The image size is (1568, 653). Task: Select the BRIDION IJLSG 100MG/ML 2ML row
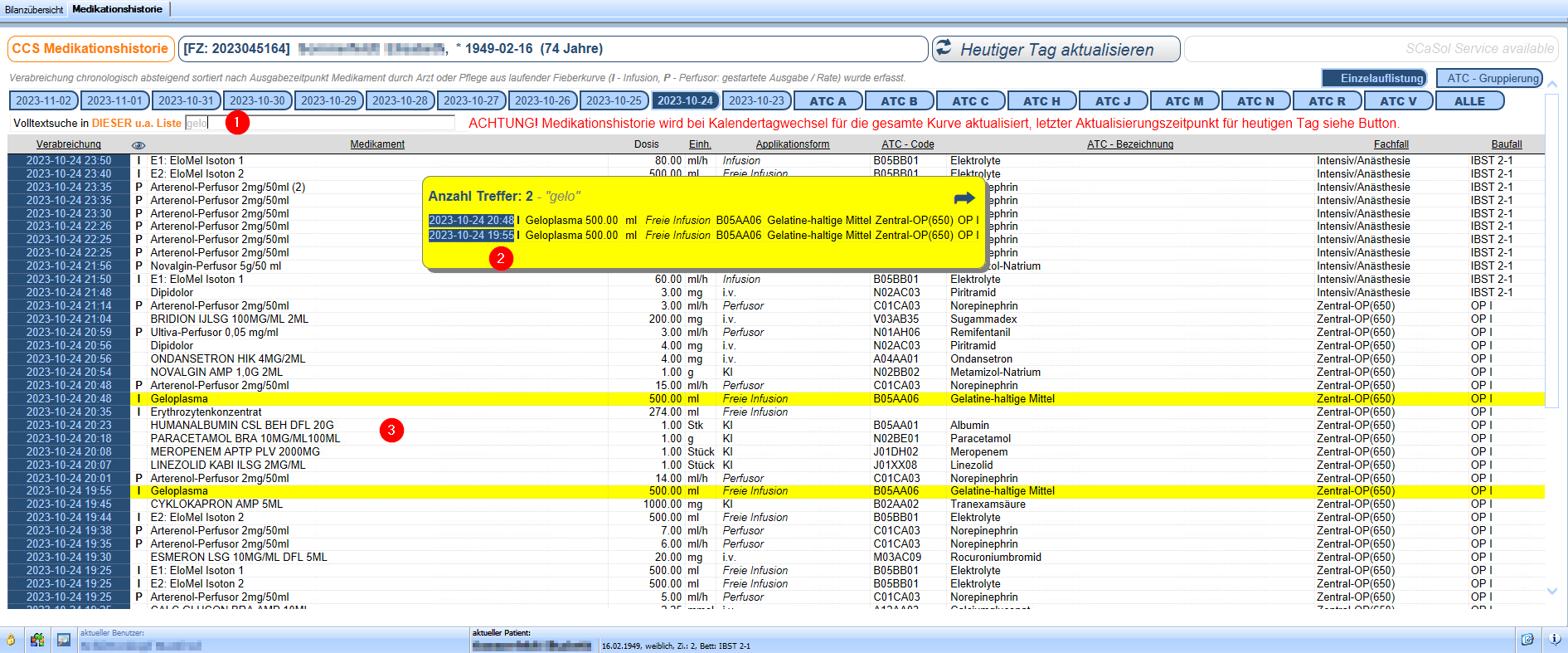coord(776,319)
